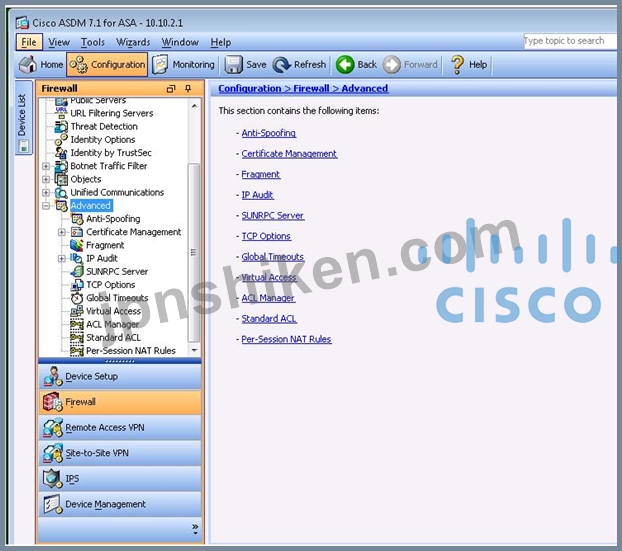Open the Per-Session NAT Rules link
622x551 pixels.
tap(286, 339)
